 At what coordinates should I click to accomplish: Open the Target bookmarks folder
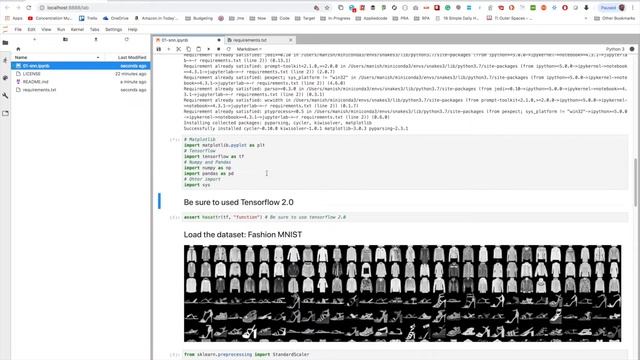305,18
